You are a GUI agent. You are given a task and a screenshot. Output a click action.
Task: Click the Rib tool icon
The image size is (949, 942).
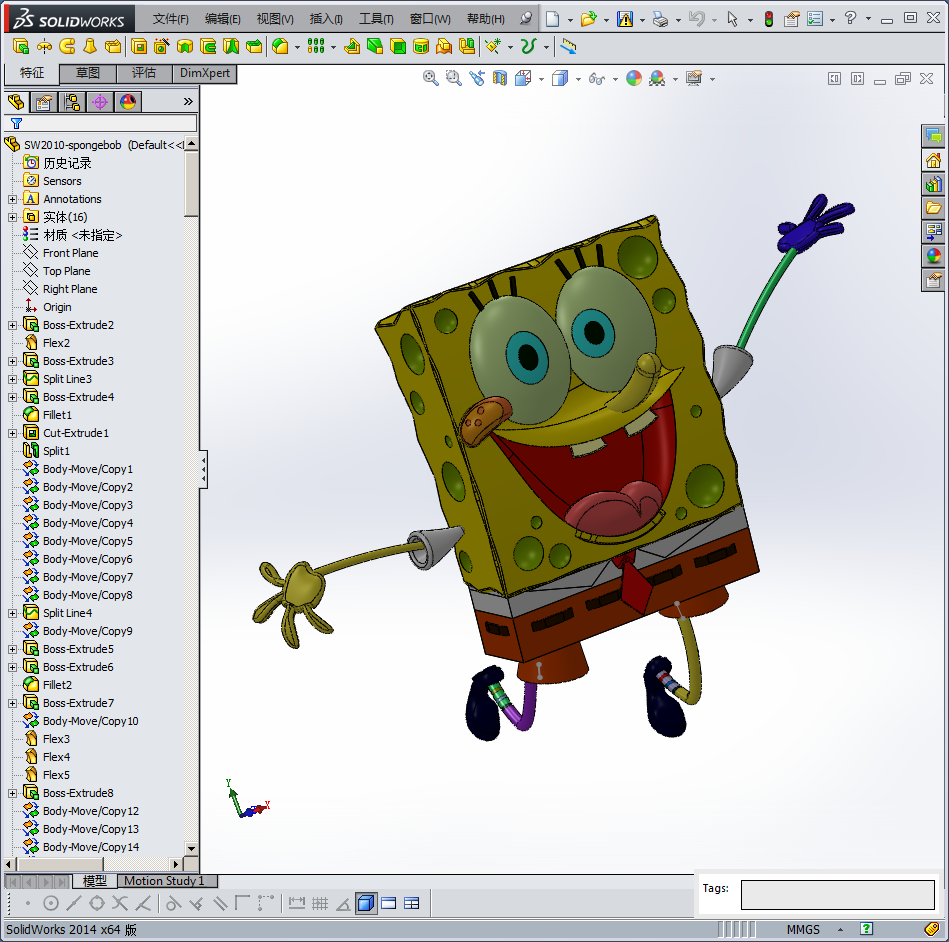tap(352, 46)
